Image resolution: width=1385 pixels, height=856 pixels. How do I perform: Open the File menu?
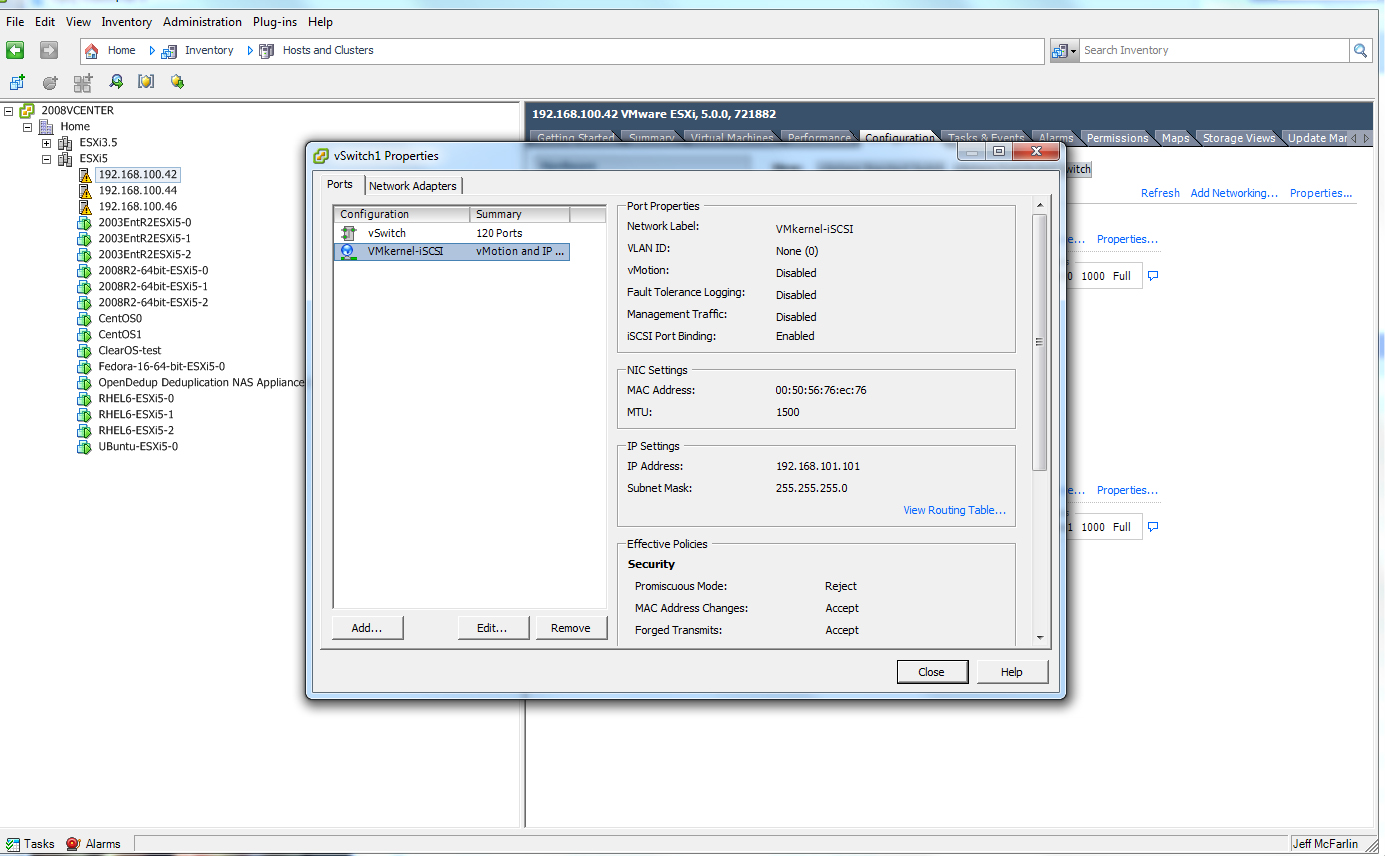[x=16, y=22]
